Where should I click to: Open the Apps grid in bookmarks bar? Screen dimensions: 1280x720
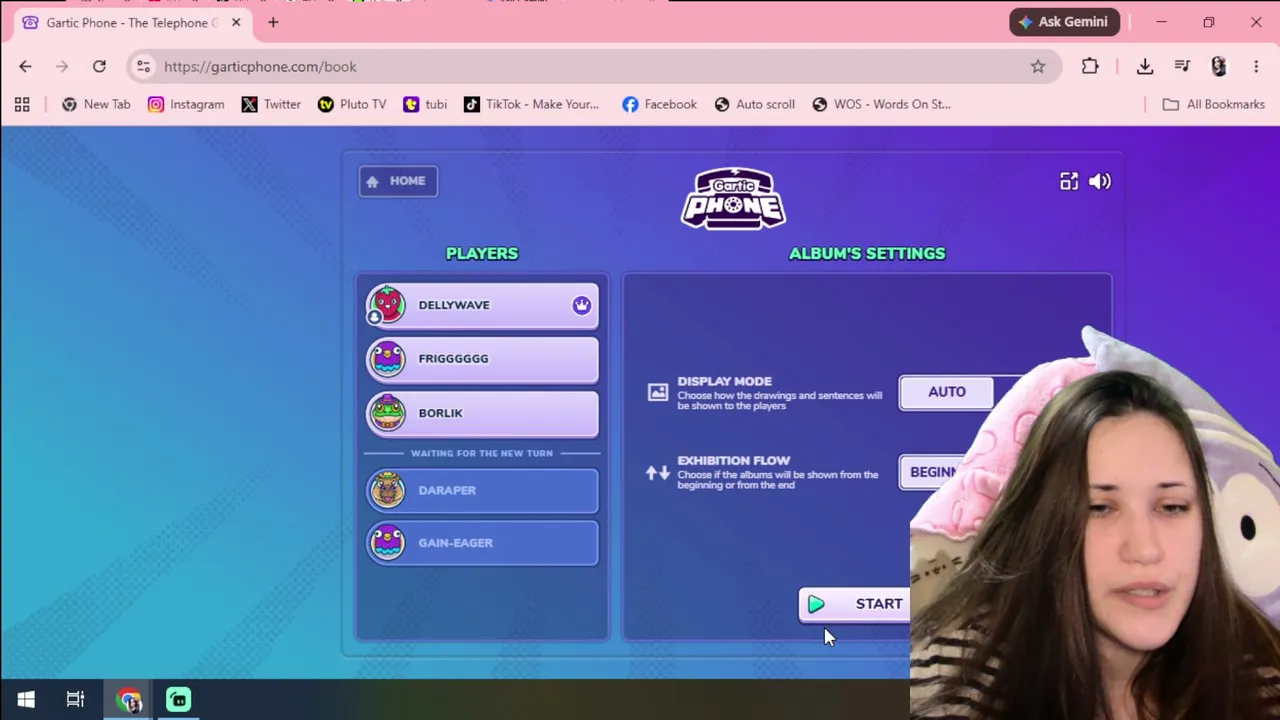coord(22,104)
